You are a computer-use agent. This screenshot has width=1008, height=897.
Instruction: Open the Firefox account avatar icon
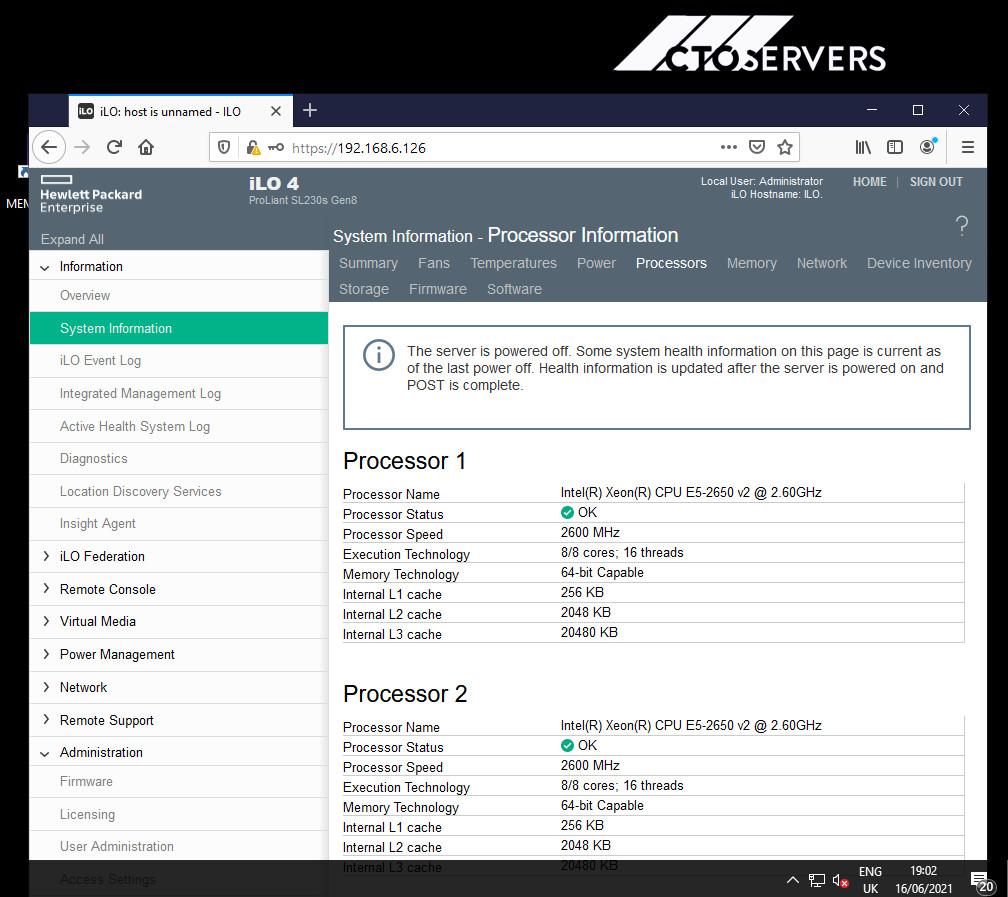(x=927, y=147)
